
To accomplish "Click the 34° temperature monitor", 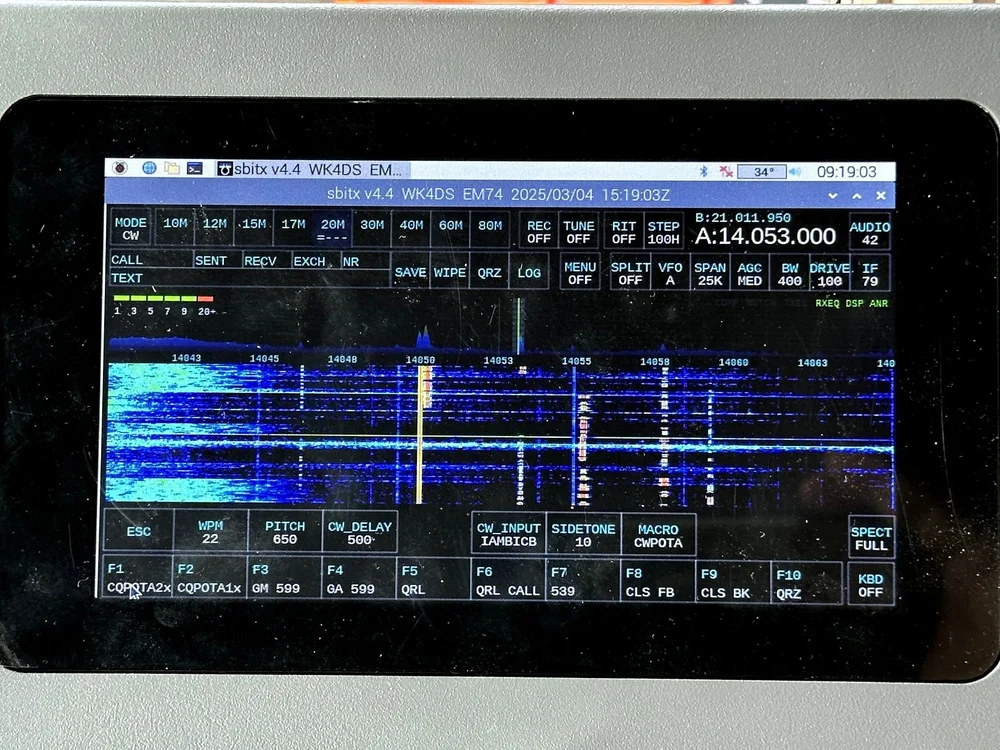I will point(761,172).
